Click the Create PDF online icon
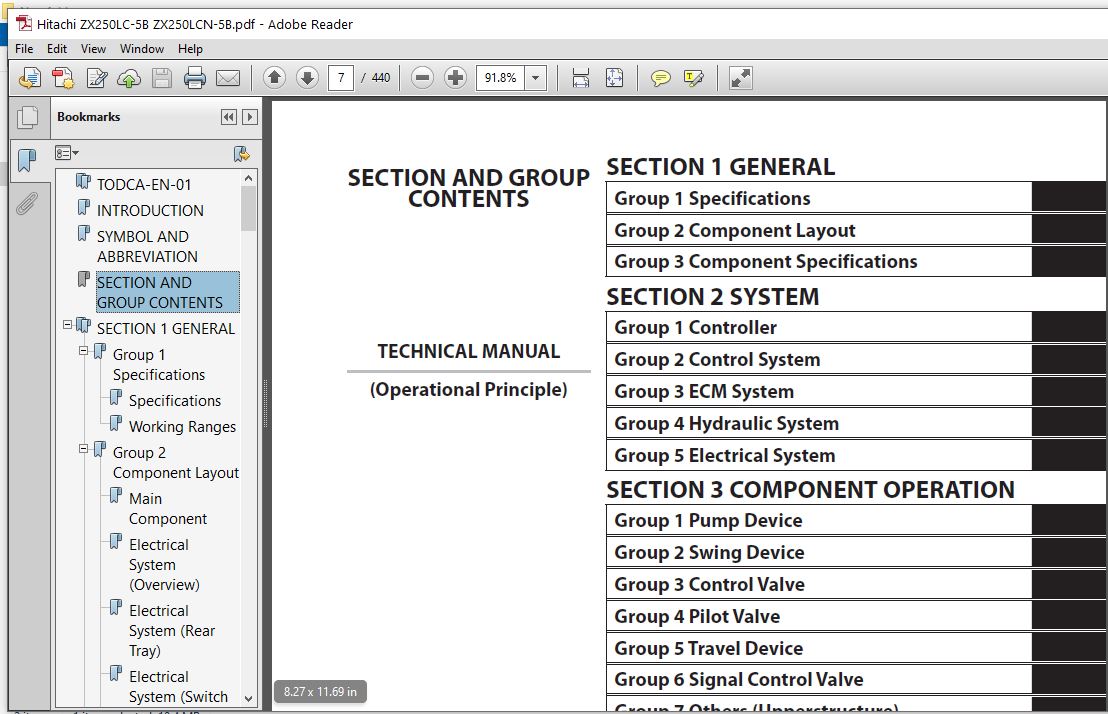1108x714 pixels. [x=63, y=78]
